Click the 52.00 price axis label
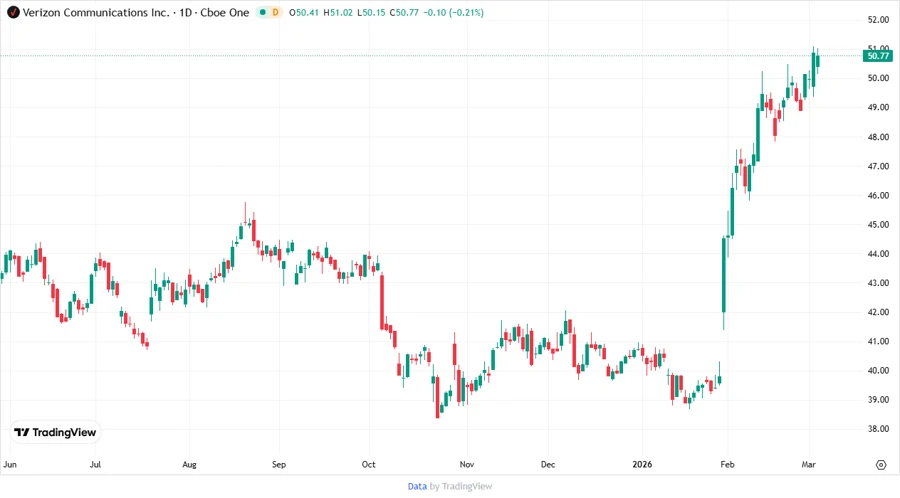Screen dimensions: 900x498 click(x=878, y=20)
